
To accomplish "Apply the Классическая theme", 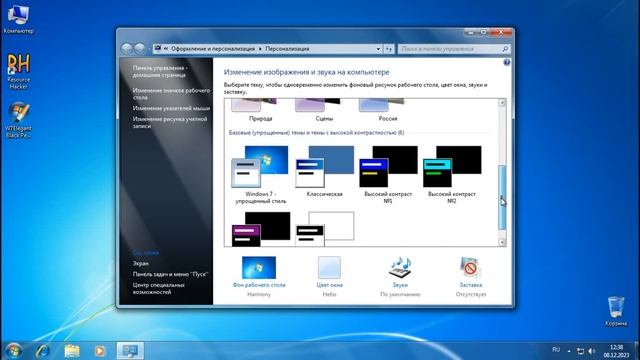I will point(324,171).
